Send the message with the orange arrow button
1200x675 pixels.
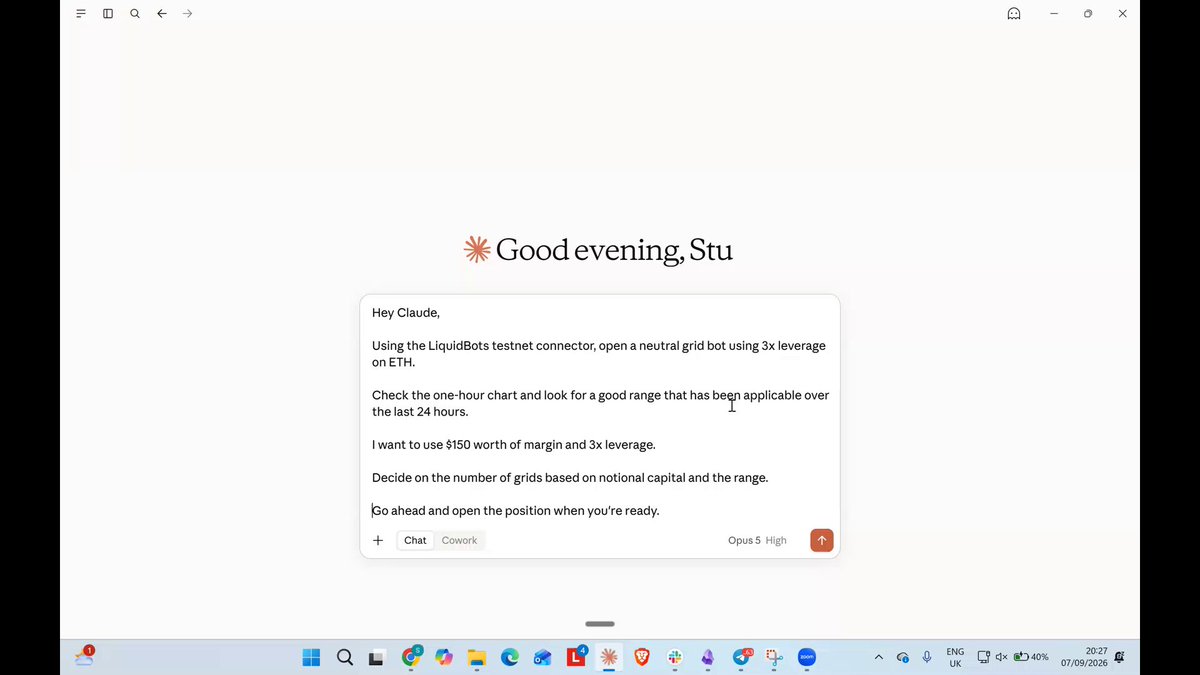coord(821,540)
